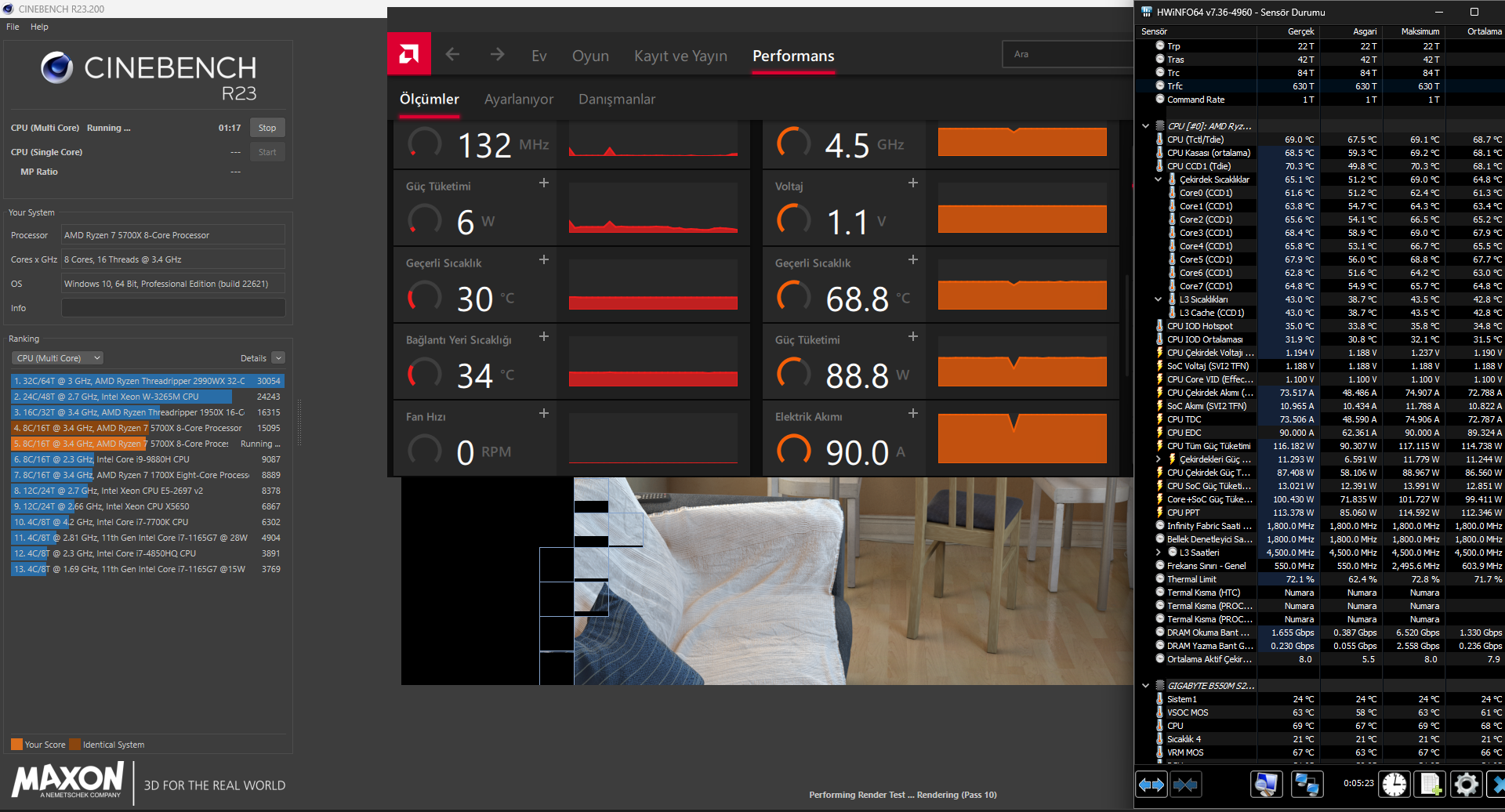The image size is (1505, 812).
Task: Add the Güç Tüketimi 6 W metric with plus
Action: coord(544,183)
